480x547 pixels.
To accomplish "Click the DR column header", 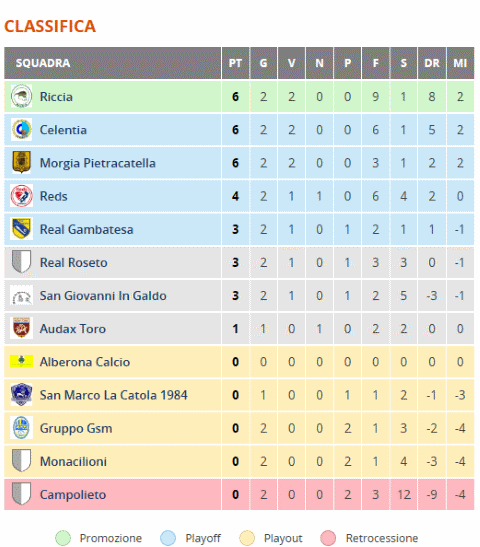I will [x=432, y=63].
